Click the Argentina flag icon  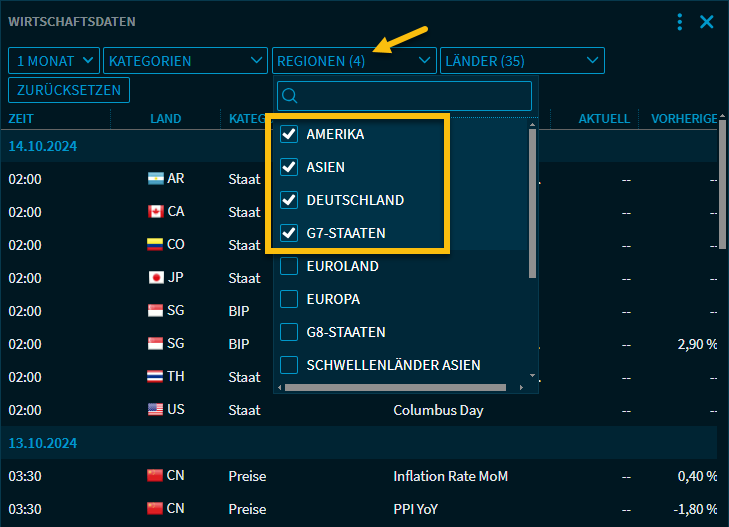155,179
